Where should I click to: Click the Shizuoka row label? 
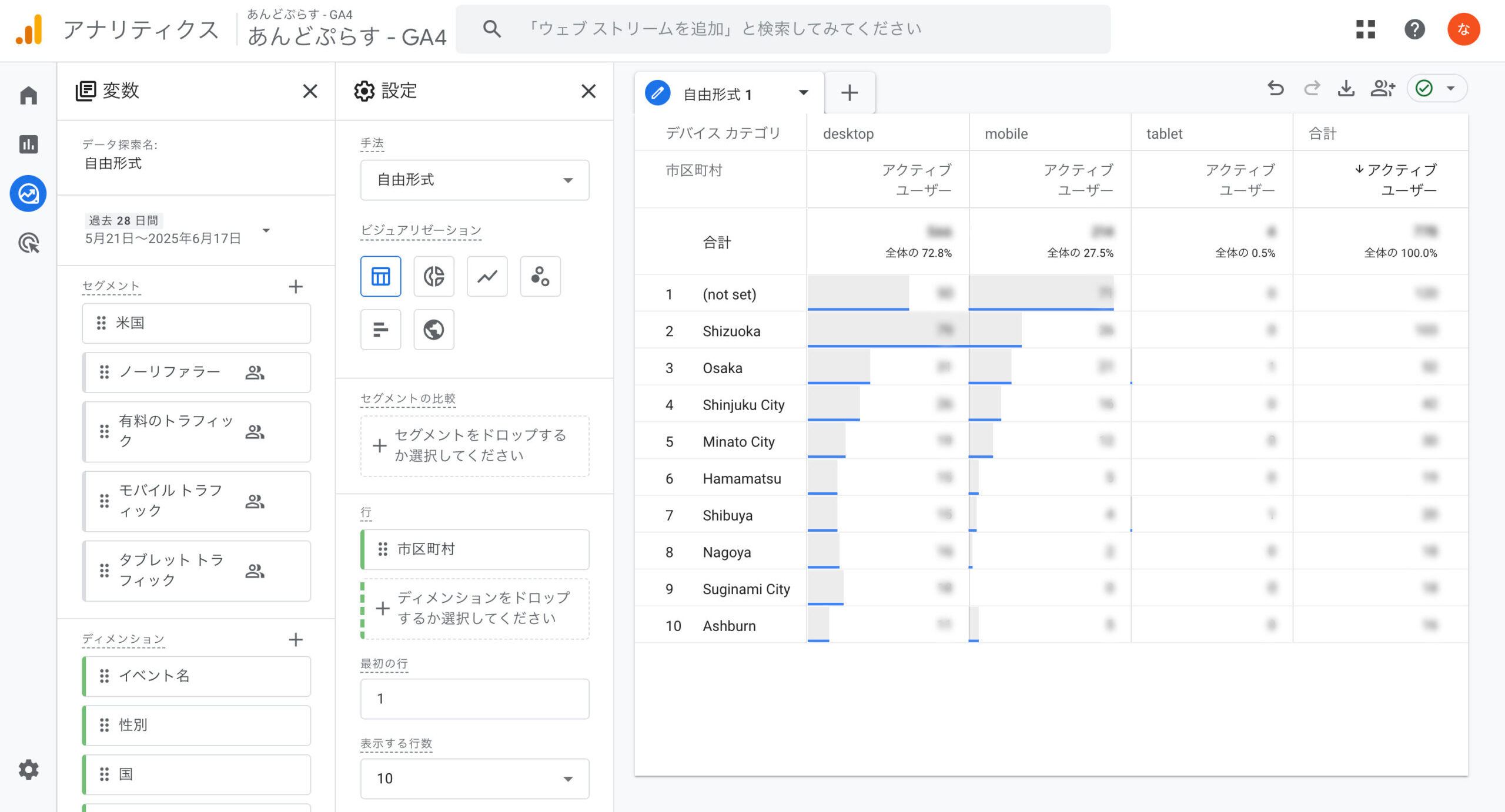click(x=731, y=331)
